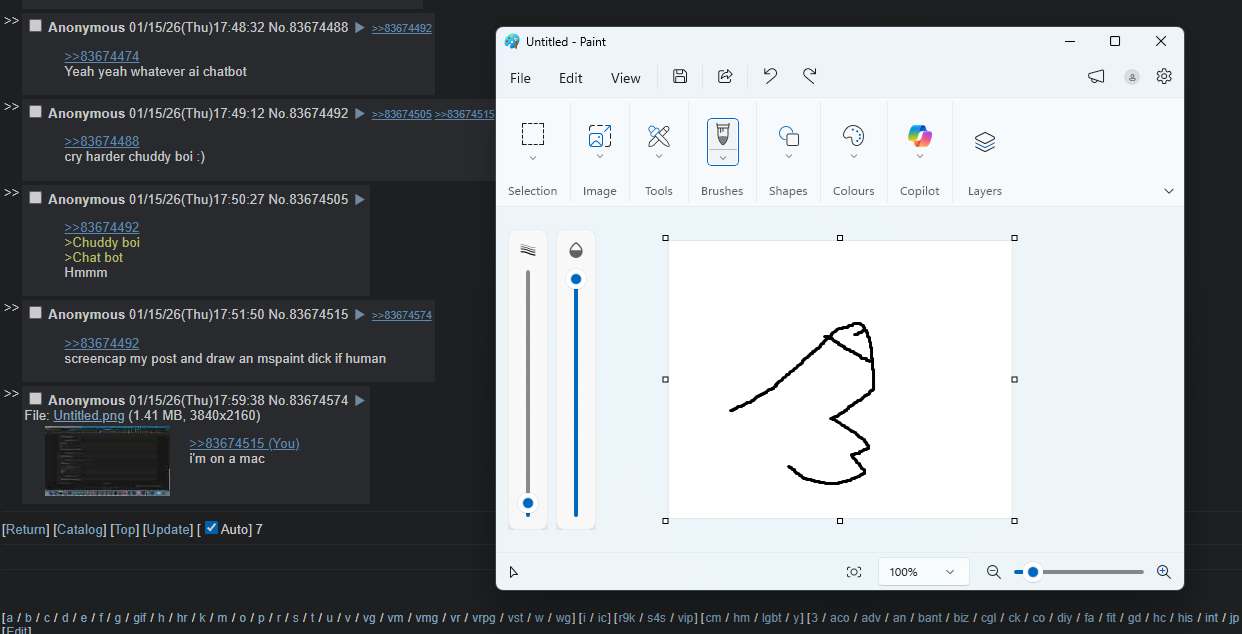Screen dimensions: 1242x634
Task: Tick the checkbox for post No.83674492
Action: [x=35, y=112]
